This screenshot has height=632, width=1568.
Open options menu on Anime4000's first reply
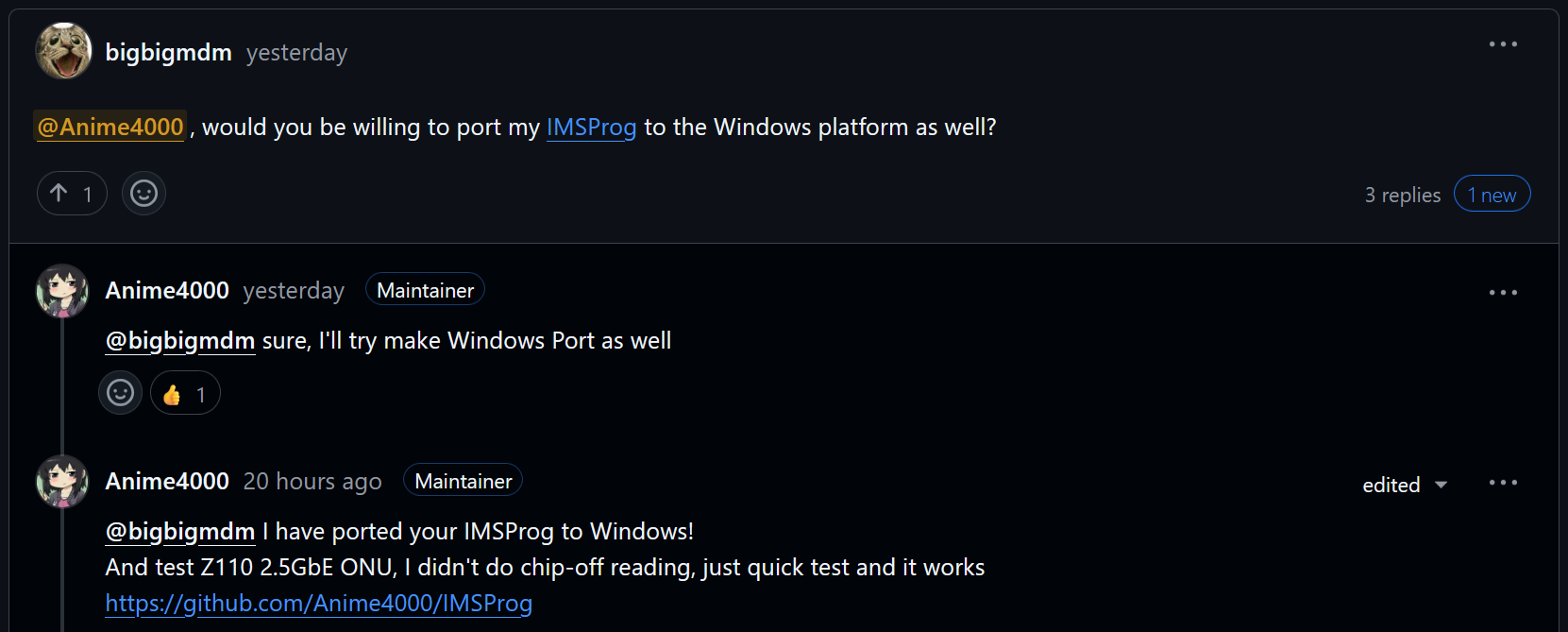pos(1503,293)
